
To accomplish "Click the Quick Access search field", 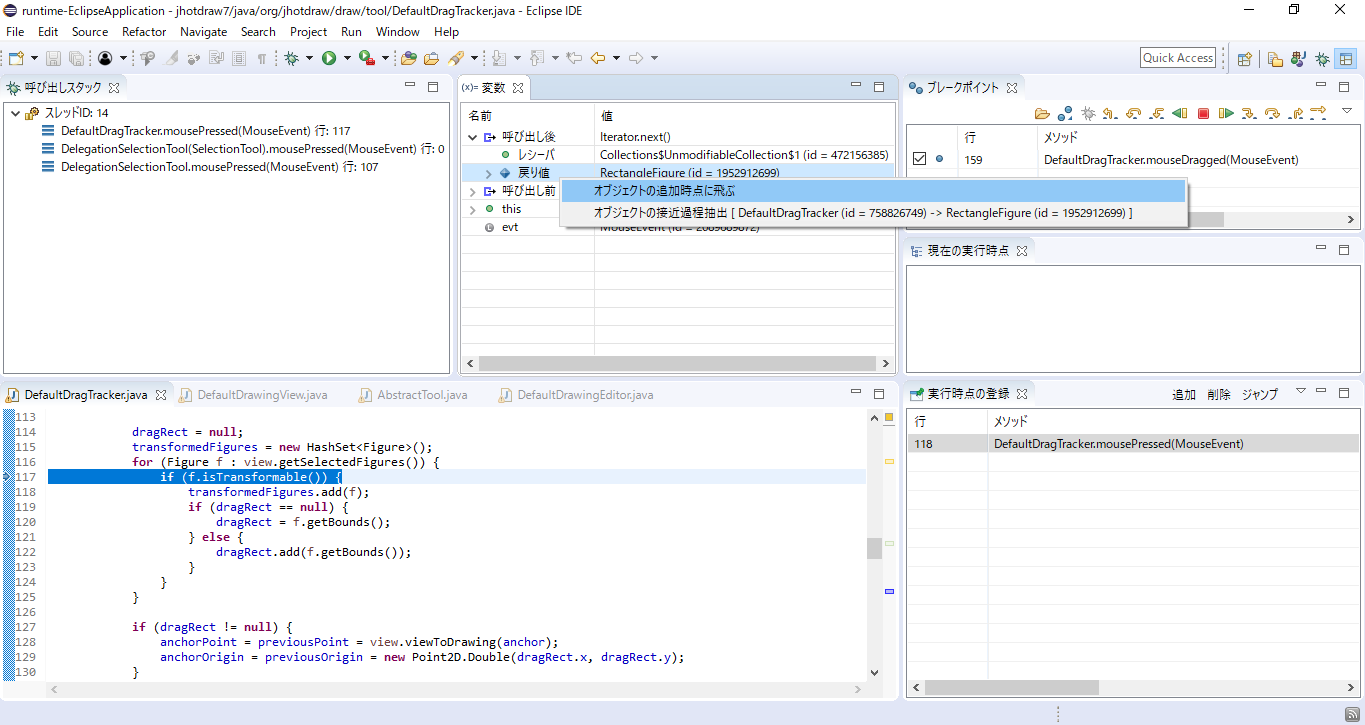I will click(x=1178, y=58).
